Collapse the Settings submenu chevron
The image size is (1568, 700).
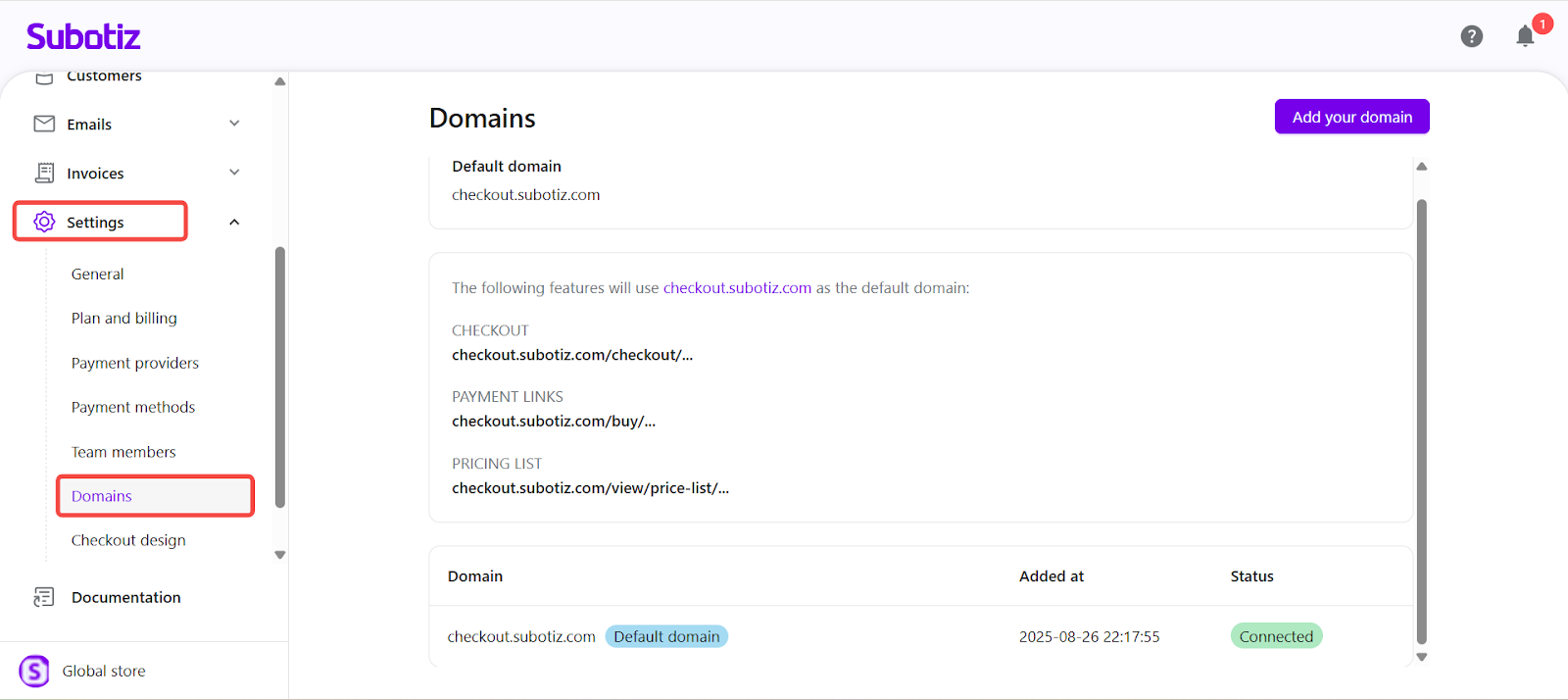pyautogui.click(x=234, y=223)
